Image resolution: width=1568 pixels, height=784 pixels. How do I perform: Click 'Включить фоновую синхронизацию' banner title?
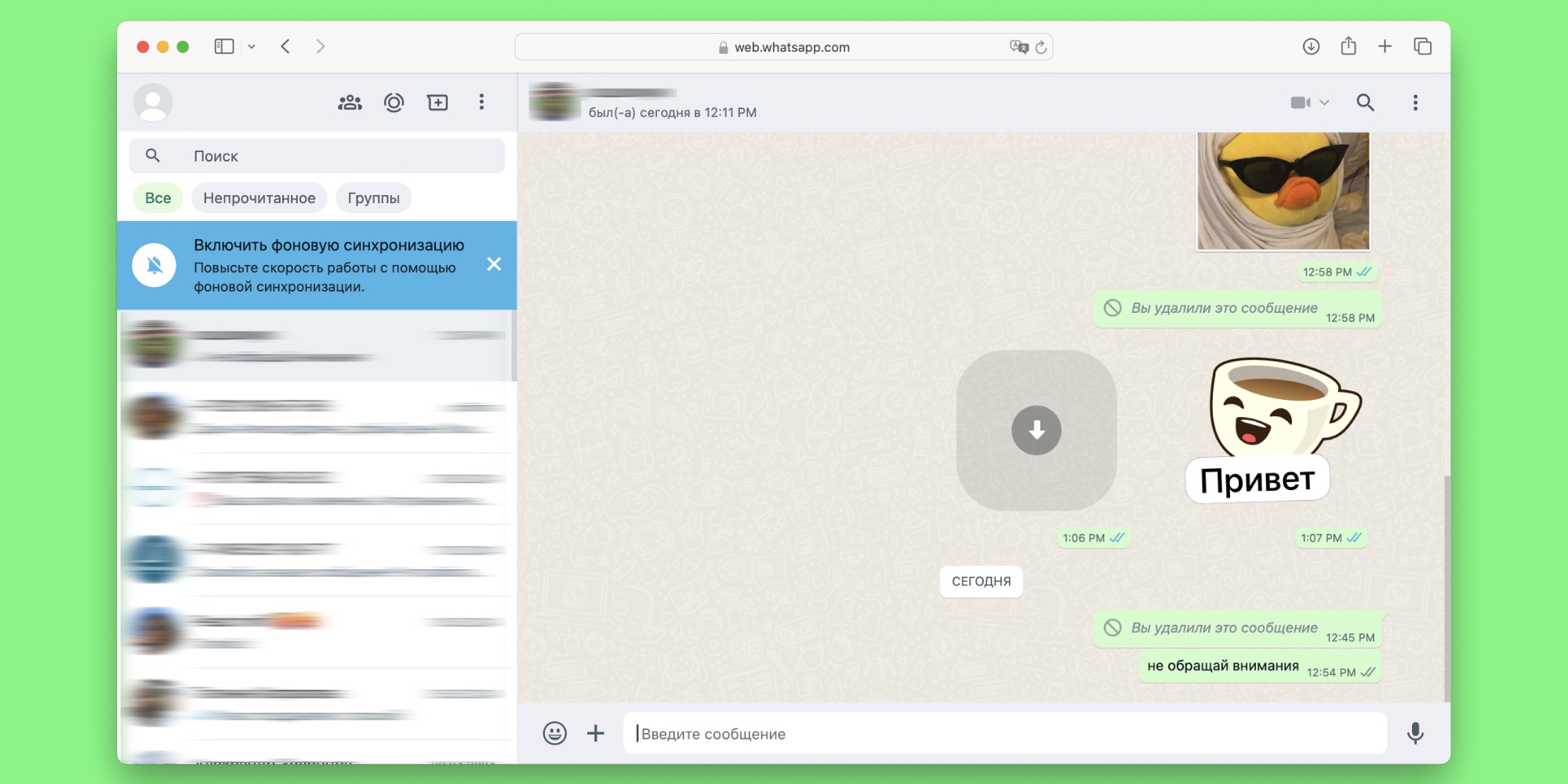tap(329, 245)
